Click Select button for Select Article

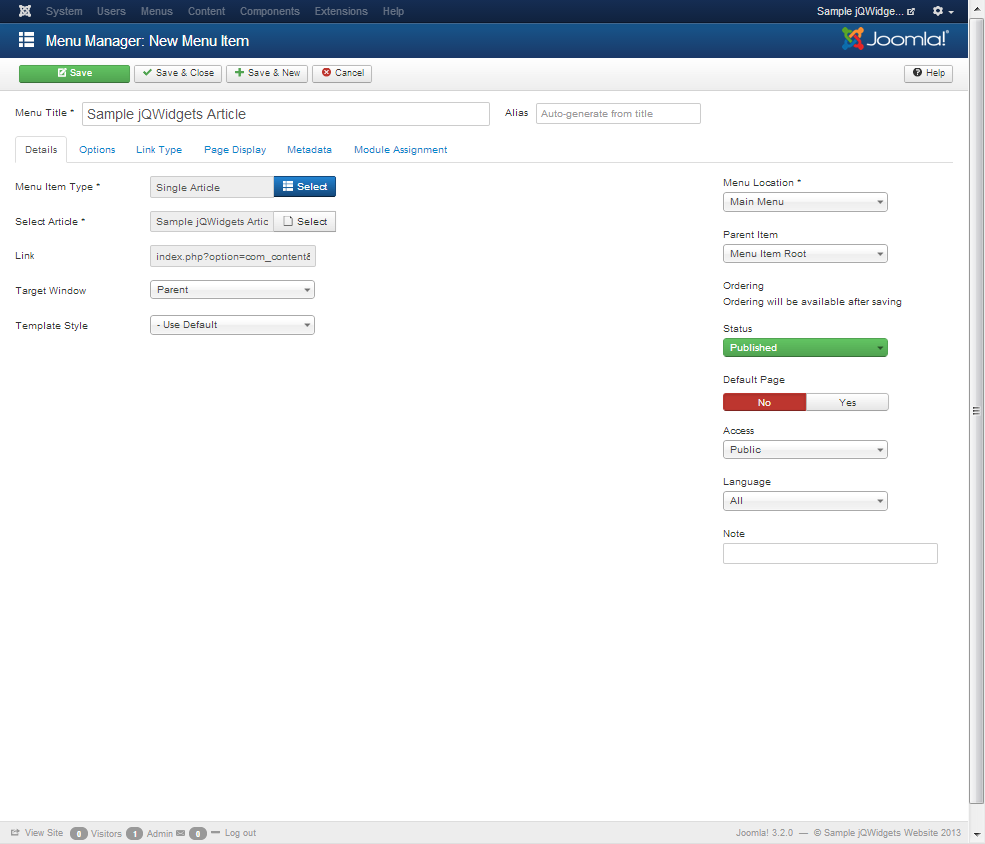305,222
